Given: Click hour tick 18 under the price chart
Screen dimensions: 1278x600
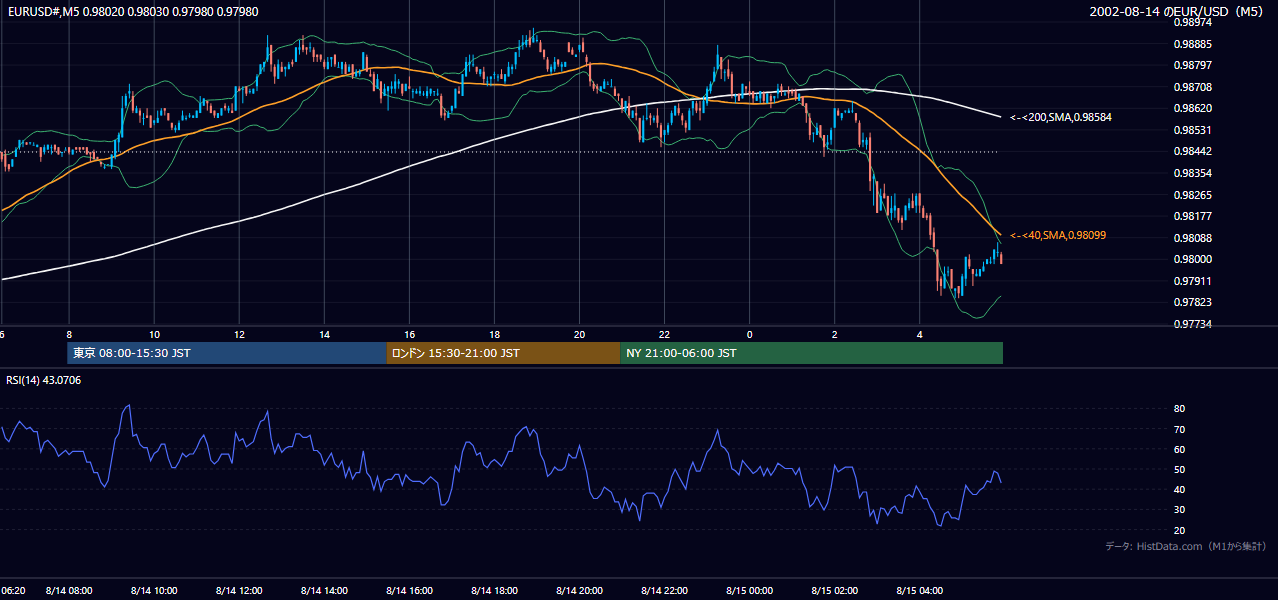Looking at the screenshot, I should point(494,334).
